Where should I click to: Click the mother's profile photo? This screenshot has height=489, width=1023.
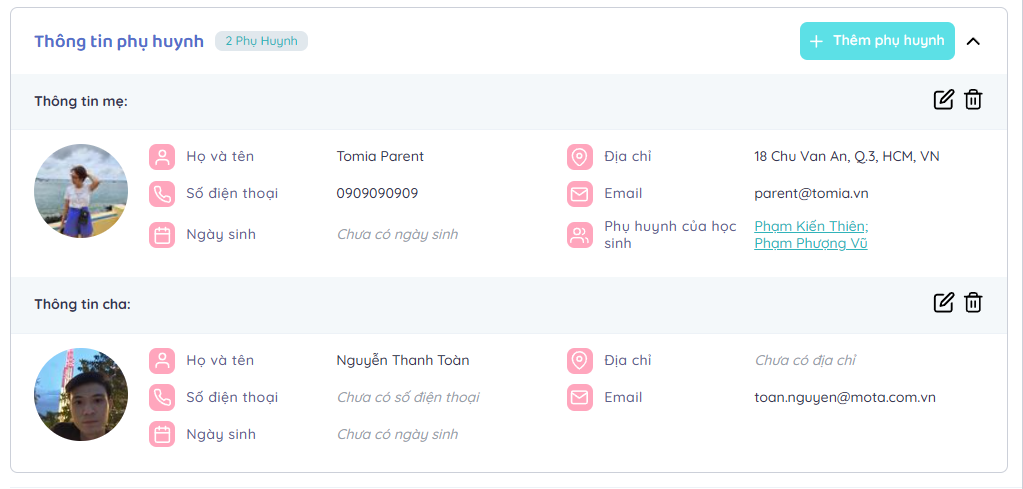81,190
